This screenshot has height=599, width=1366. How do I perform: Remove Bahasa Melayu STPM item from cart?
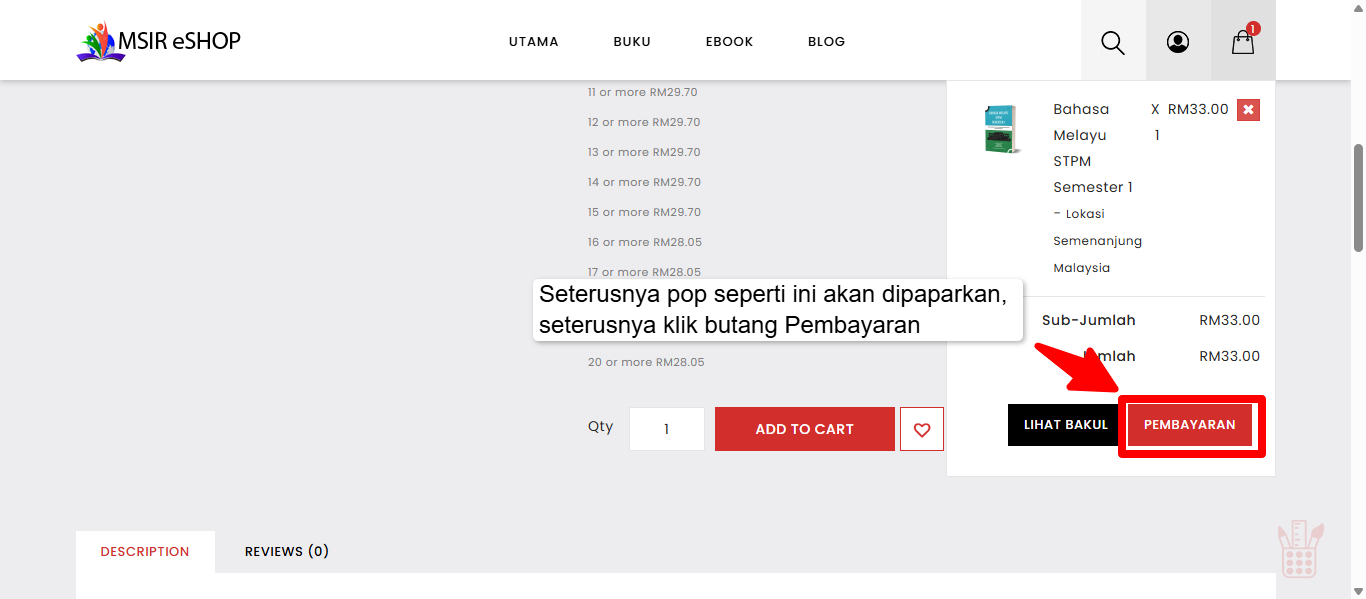[x=1248, y=109]
